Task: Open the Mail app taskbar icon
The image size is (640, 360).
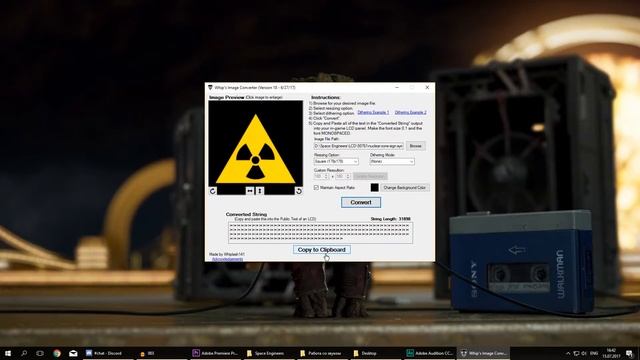Action: click(73, 353)
